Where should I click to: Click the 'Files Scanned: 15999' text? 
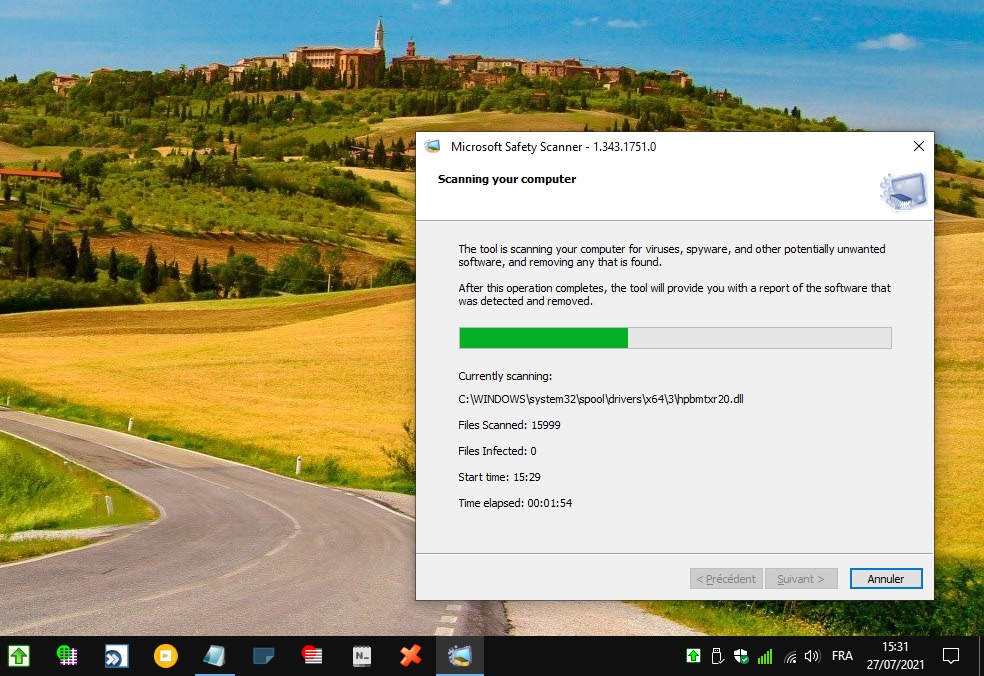tap(509, 425)
